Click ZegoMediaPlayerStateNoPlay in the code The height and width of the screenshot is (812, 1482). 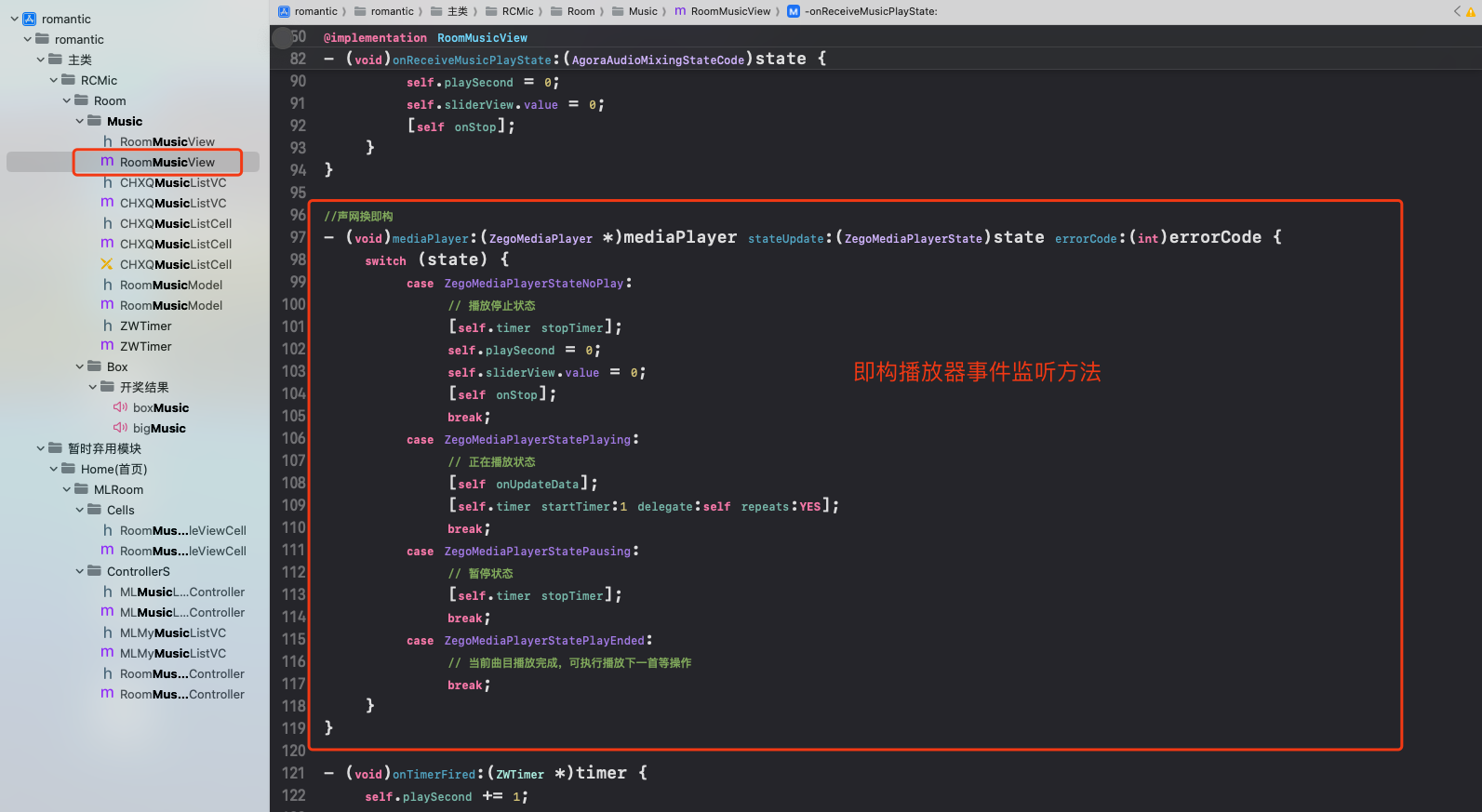(x=534, y=284)
